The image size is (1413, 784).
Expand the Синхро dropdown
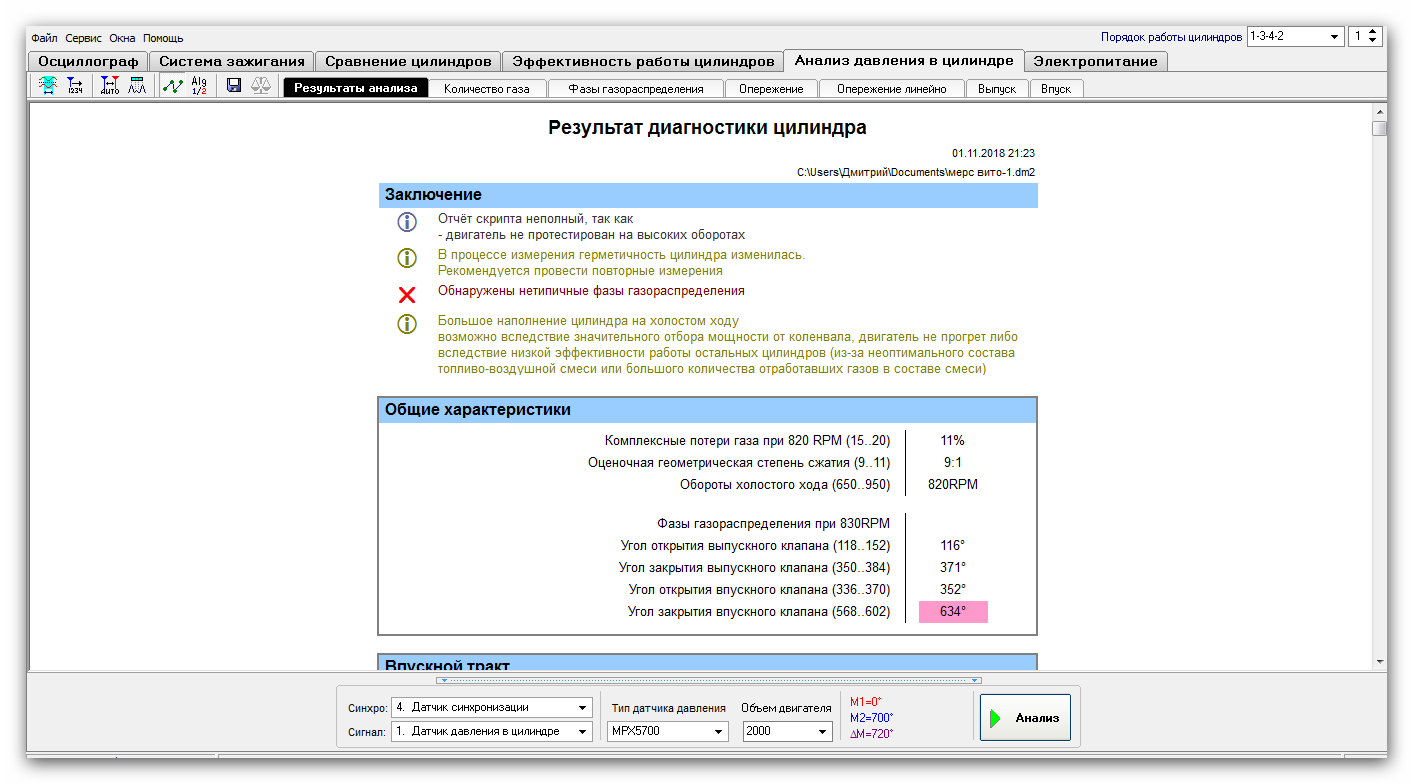583,707
